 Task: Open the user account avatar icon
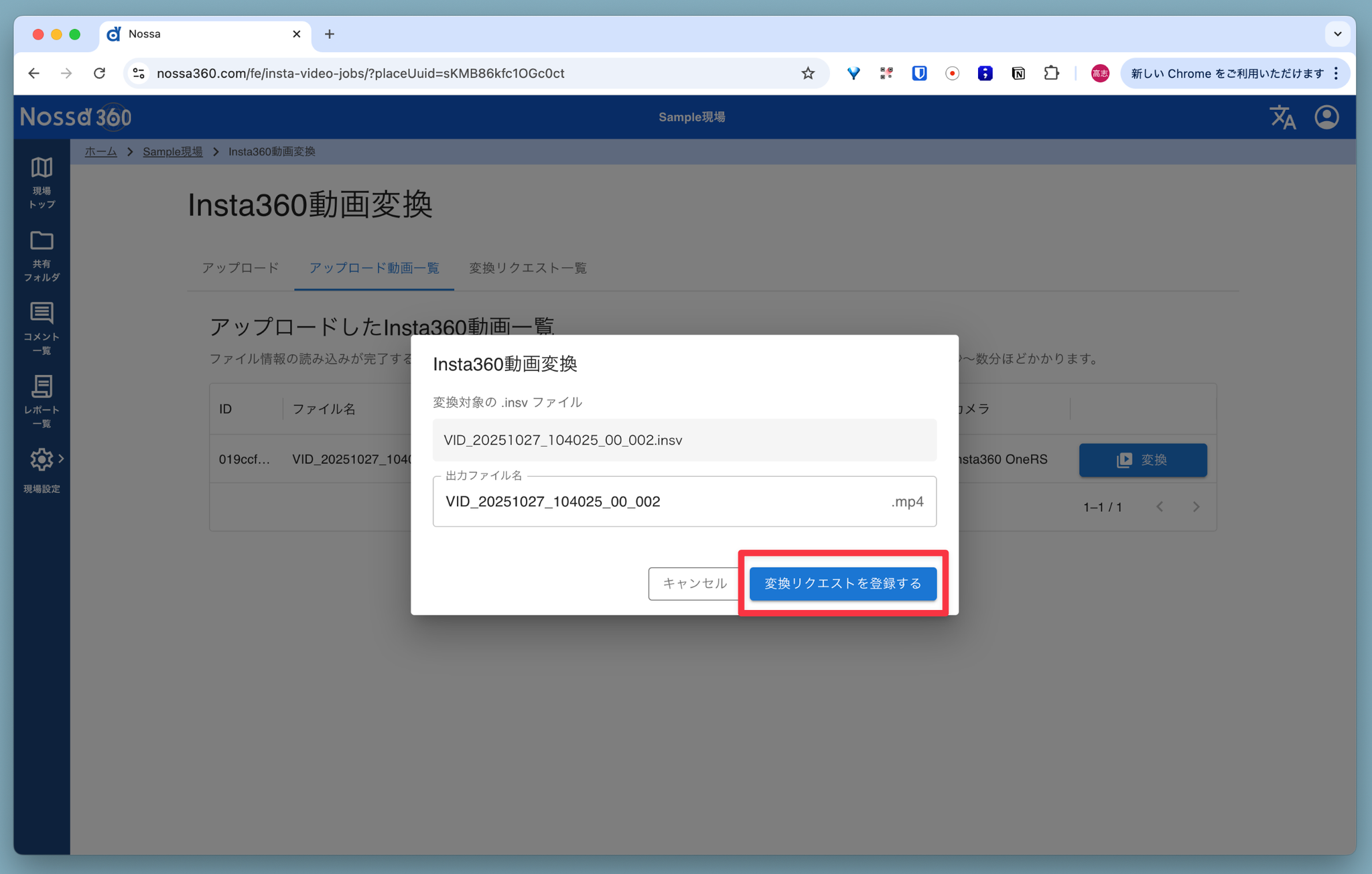1326,117
